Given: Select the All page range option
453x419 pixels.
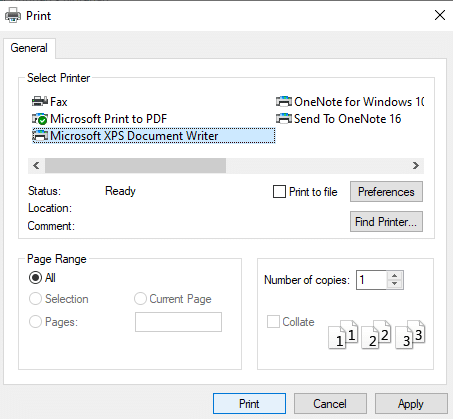Looking at the screenshot, I should [x=35, y=278].
